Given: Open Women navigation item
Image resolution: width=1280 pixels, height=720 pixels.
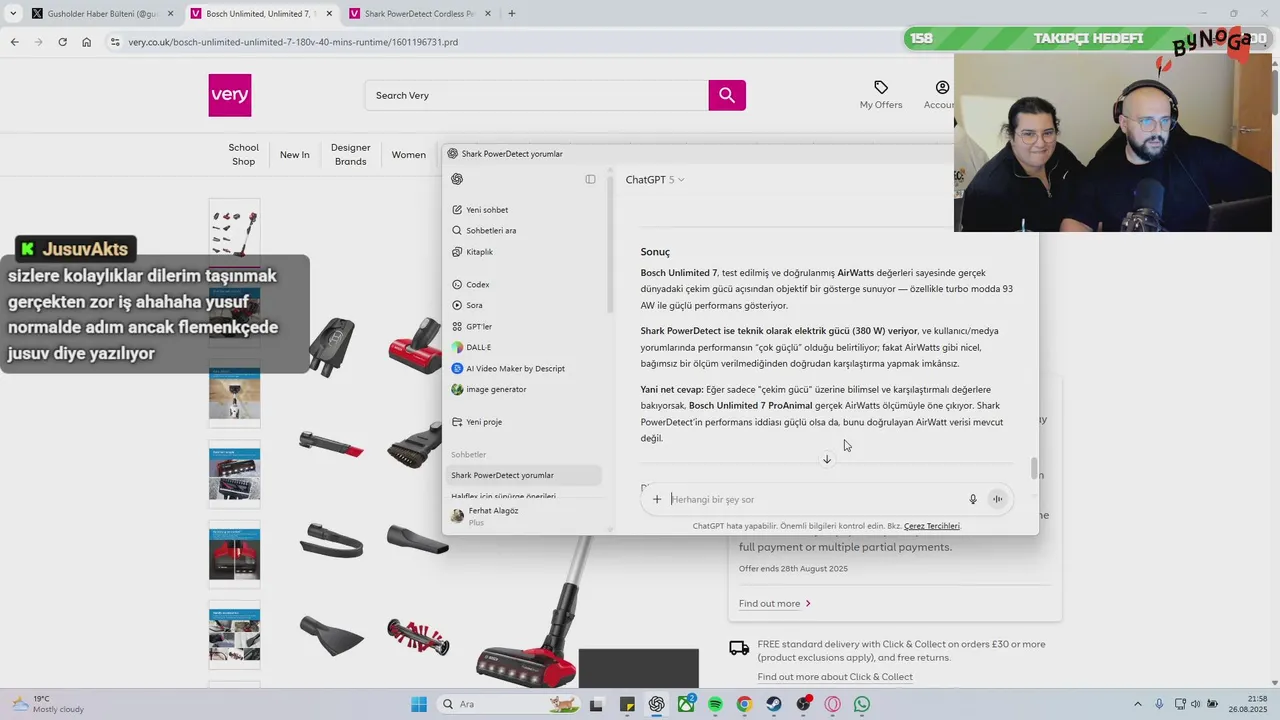Looking at the screenshot, I should coord(408,155).
